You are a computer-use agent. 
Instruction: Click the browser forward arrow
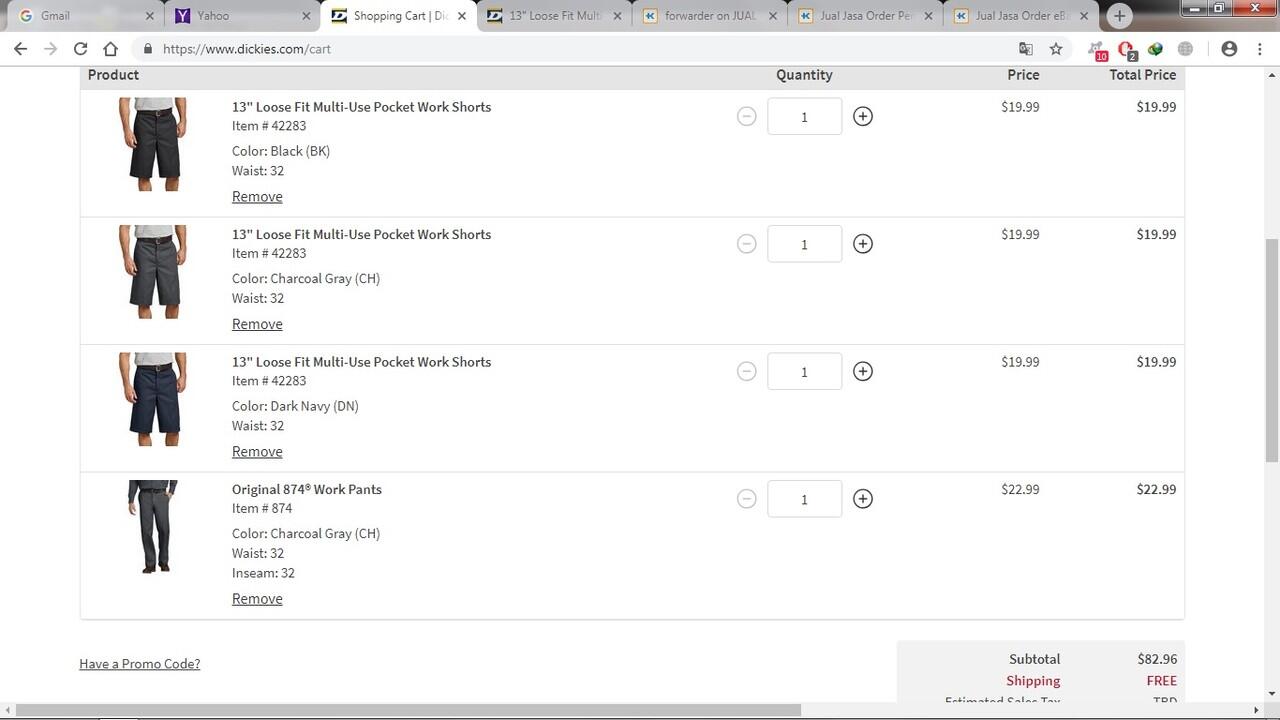click(50, 48)
